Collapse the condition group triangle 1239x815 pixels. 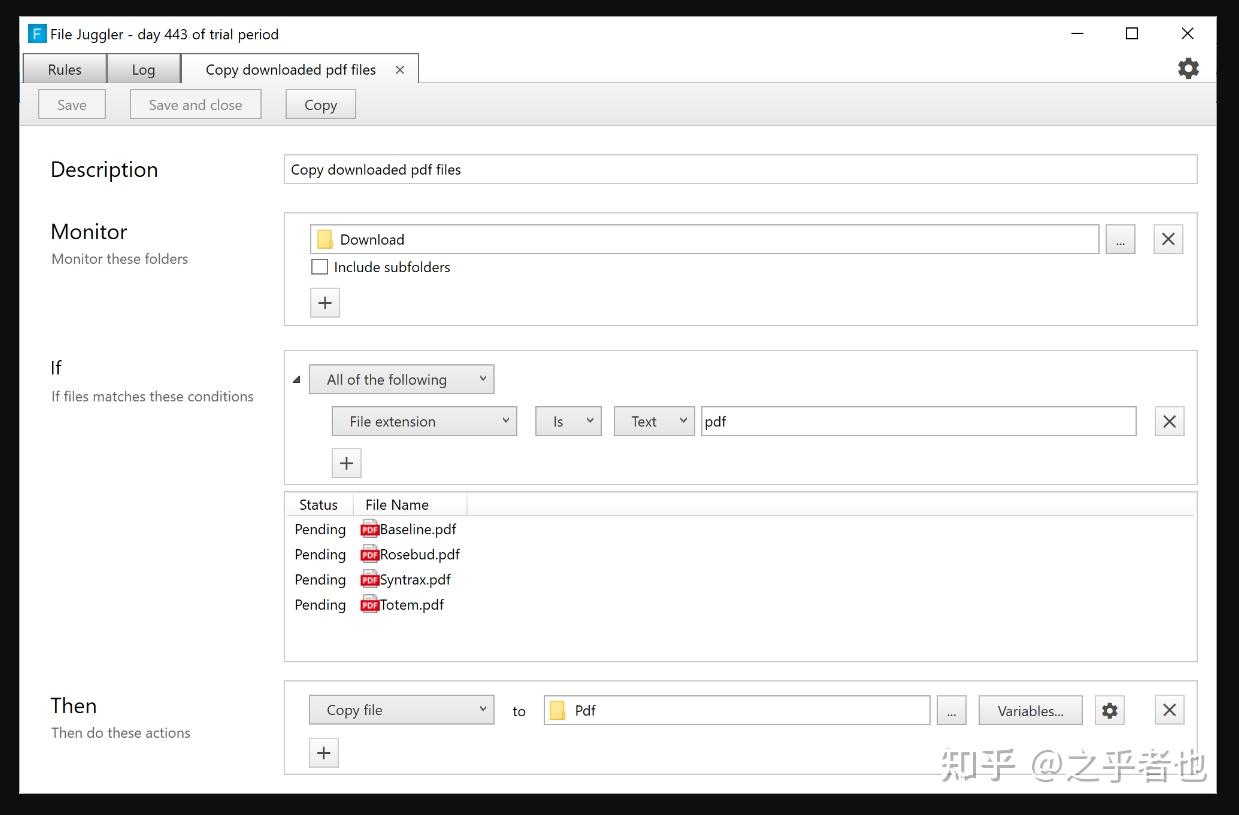pos(297,380)
